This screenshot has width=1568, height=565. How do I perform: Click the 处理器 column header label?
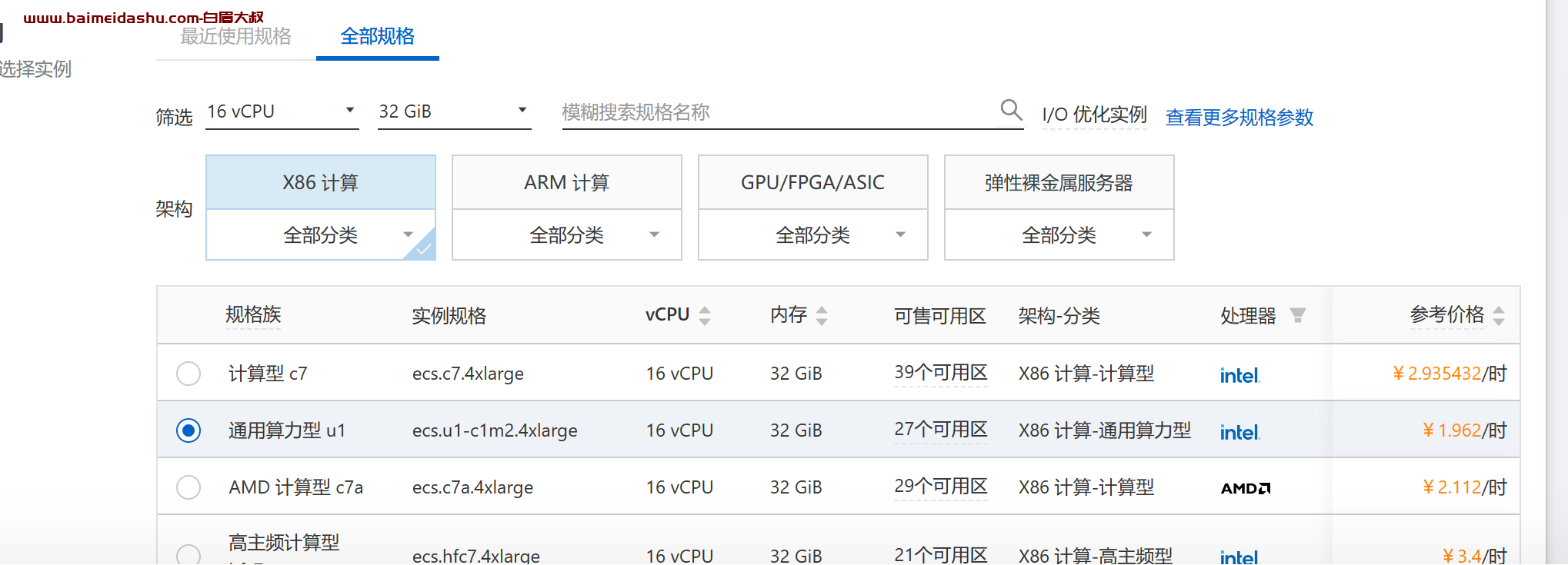pyautogui.click(x=1248, y=316)
